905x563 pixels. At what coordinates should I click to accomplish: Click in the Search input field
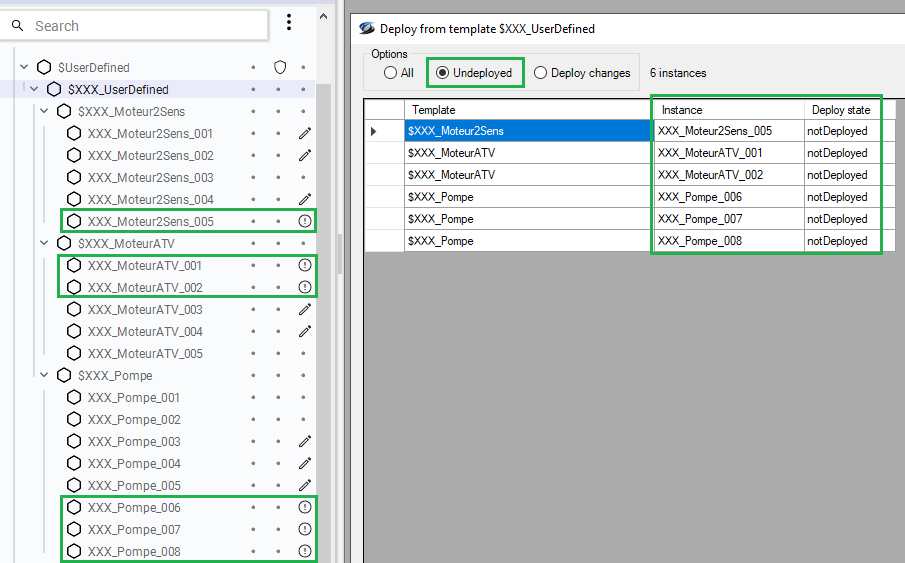pyautogui.click(x=145, y=26)
